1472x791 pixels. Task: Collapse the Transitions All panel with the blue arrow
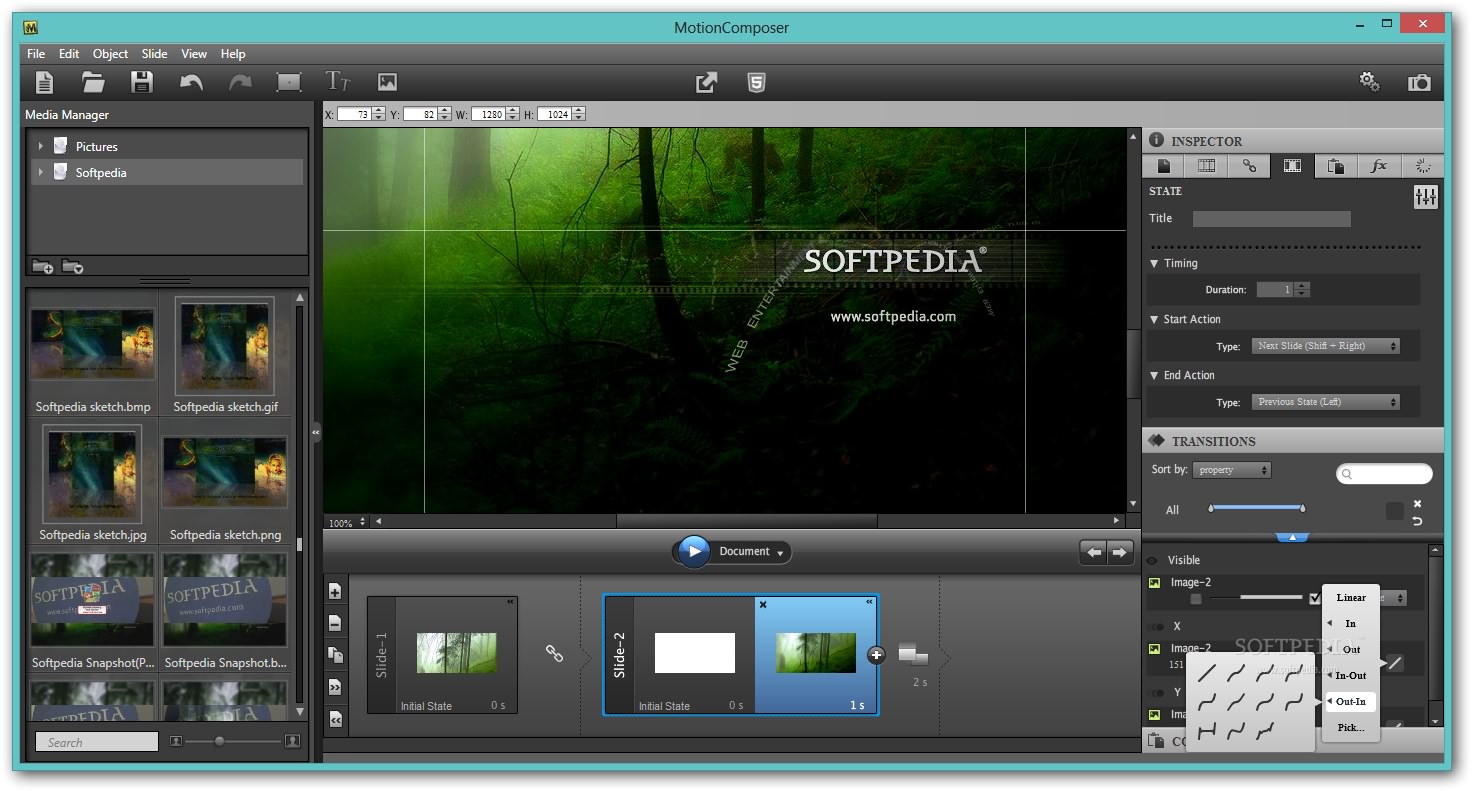[x=1292, y=537]
